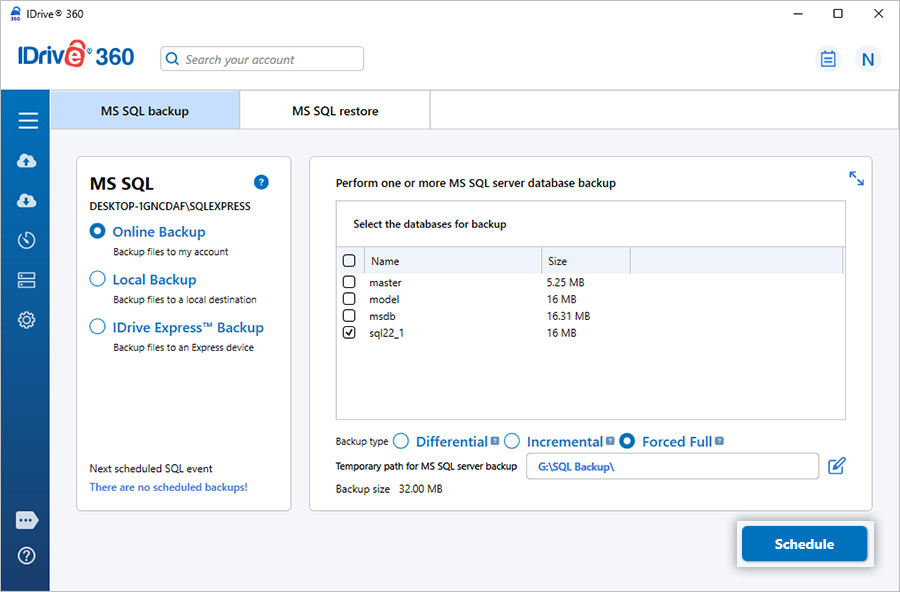900x592 pixels.
Task: Click the Schedule button
Action: 804,544
